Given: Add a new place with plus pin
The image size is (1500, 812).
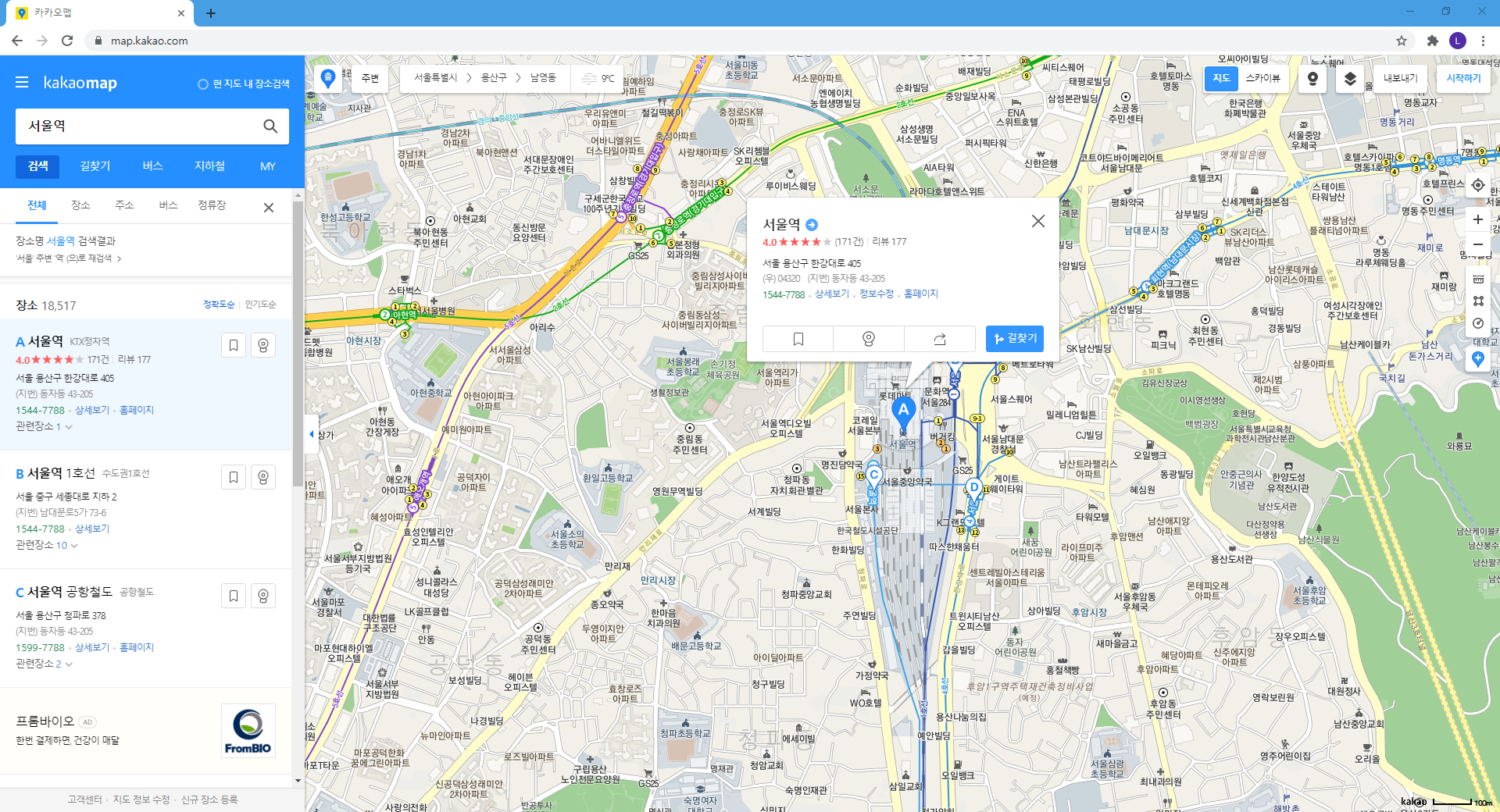Looking at the screenshot, I should (1477, 359).
